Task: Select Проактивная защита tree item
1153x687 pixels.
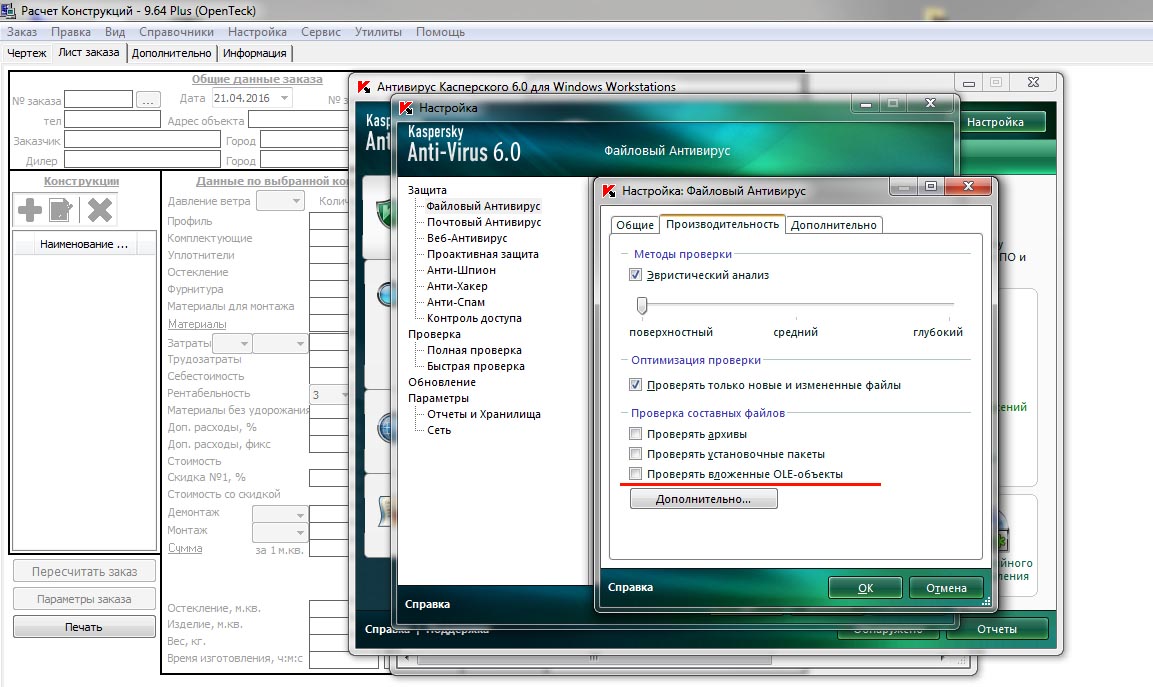Action: point(482,254)
